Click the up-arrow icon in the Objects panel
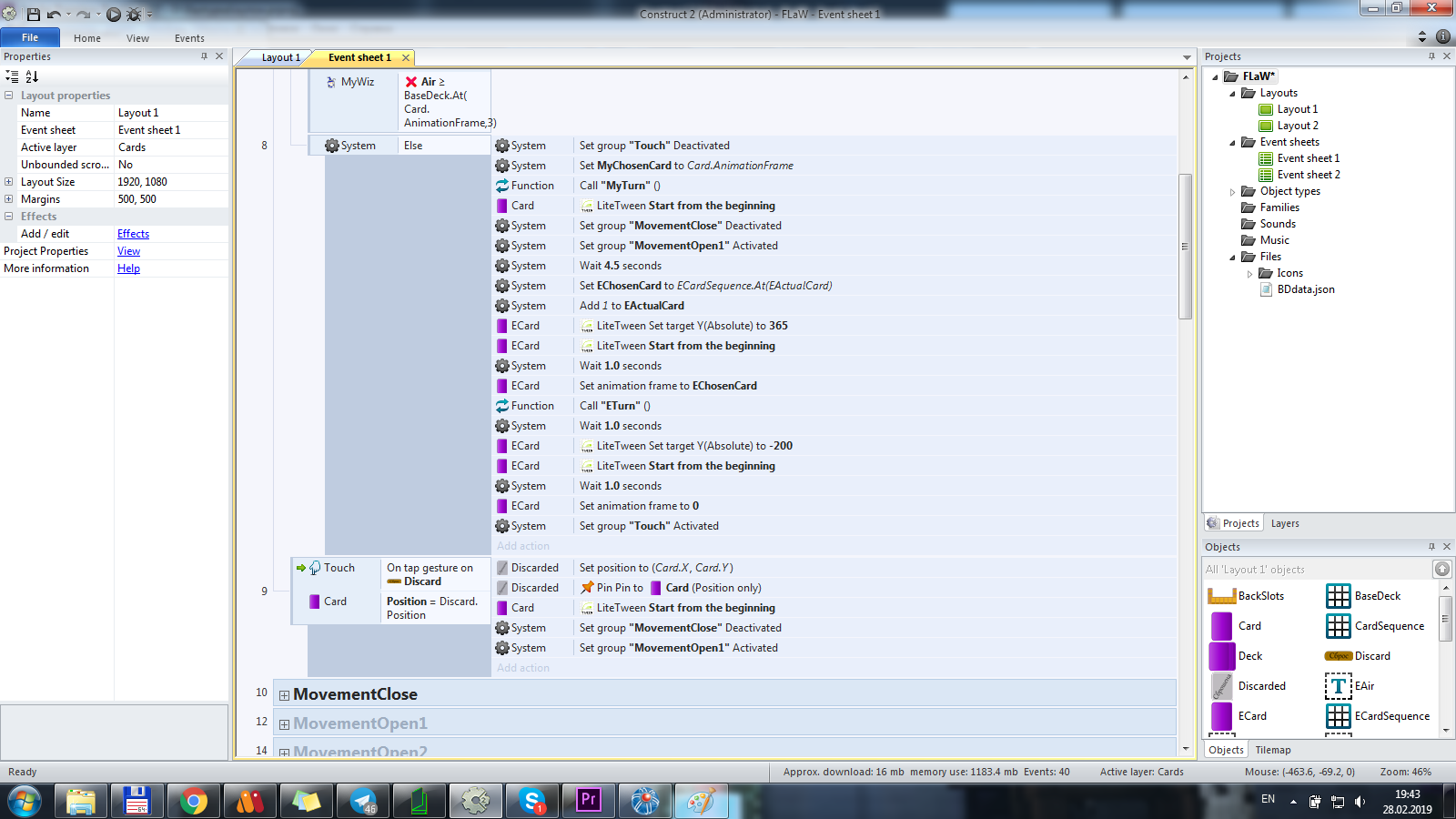The width and height of the screenshot is (1456, 819). point(1442,569)
